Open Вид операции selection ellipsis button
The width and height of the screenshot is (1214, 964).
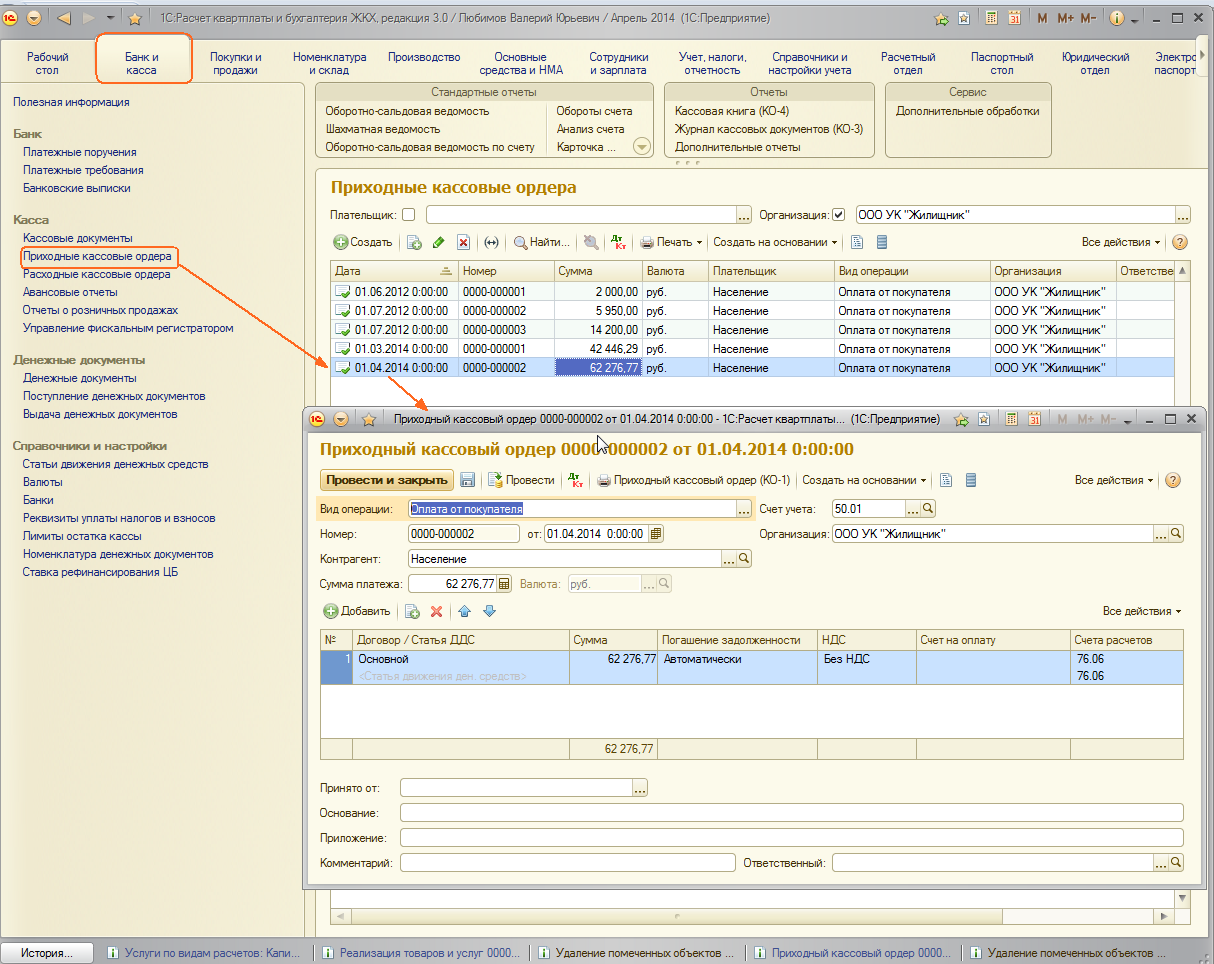(744, 509)
